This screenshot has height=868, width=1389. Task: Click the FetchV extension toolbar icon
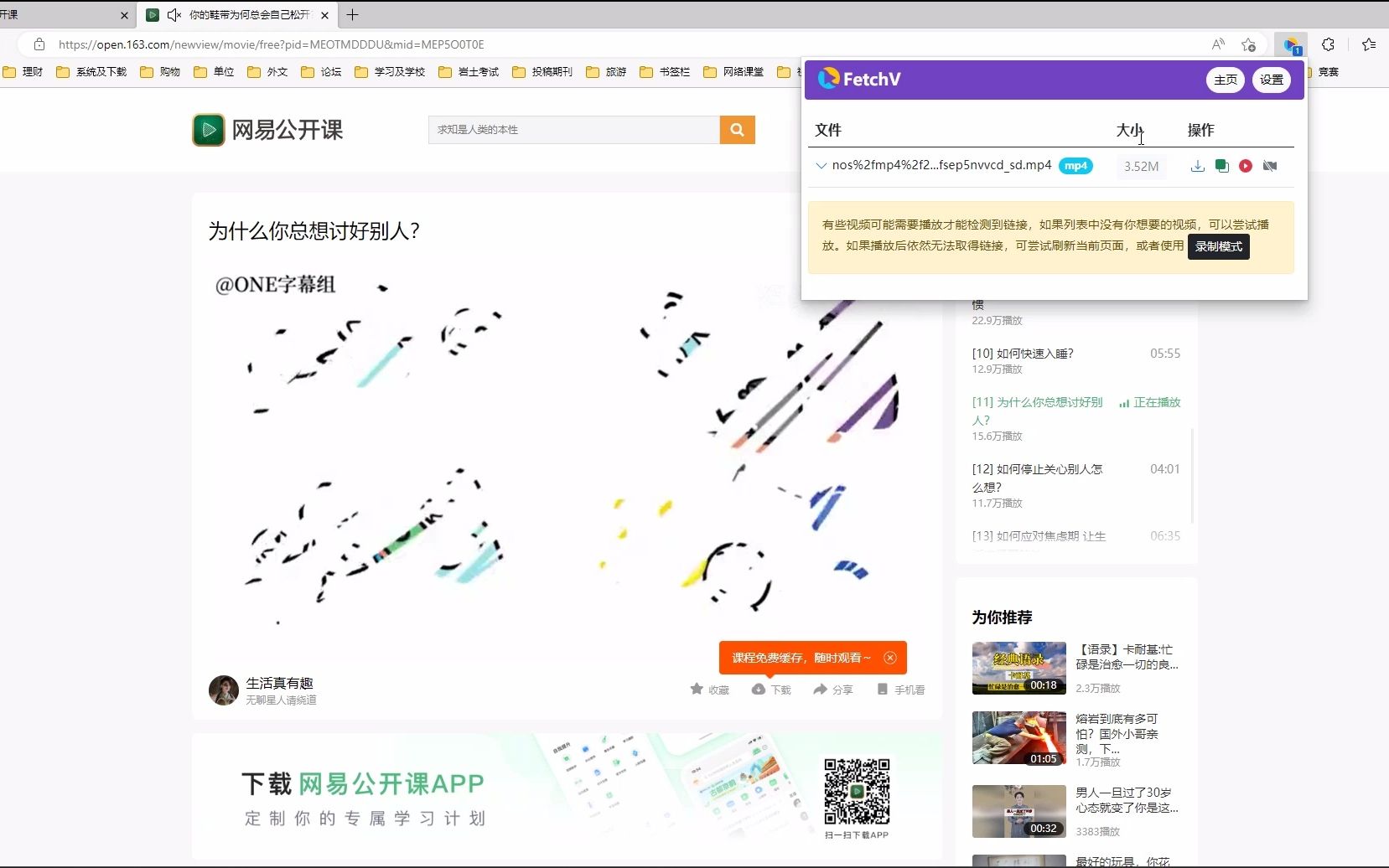coord(1291,44)
